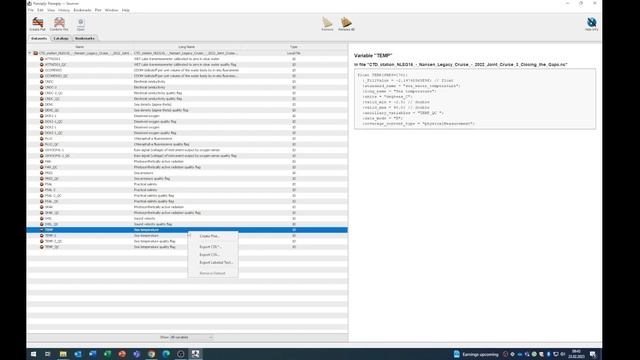Open the History menu
This screenshot has height=360, width=640.
coord(64,10)
